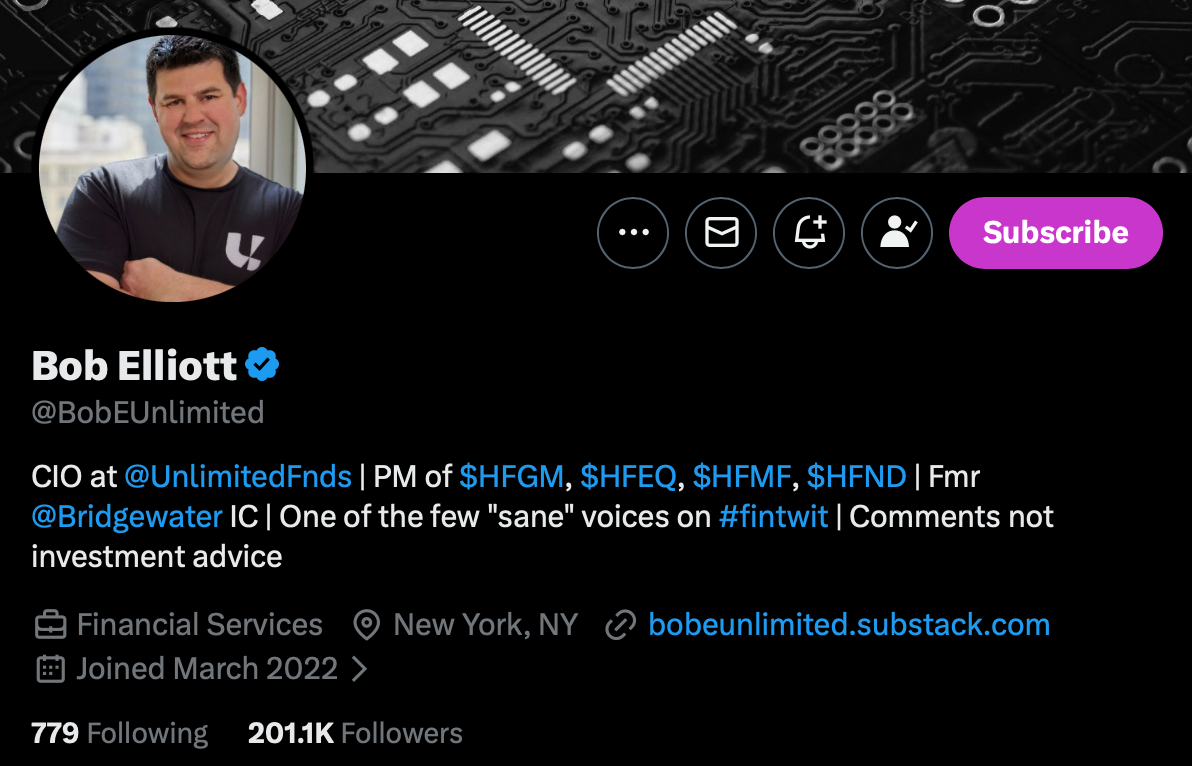
Task: Send a direct message via envelope icon
Action: (720, 232)
